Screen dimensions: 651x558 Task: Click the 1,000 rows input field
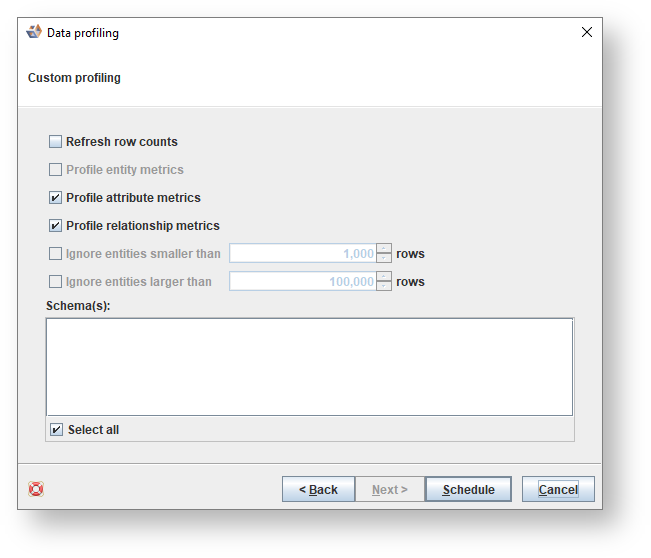[302, 254]
